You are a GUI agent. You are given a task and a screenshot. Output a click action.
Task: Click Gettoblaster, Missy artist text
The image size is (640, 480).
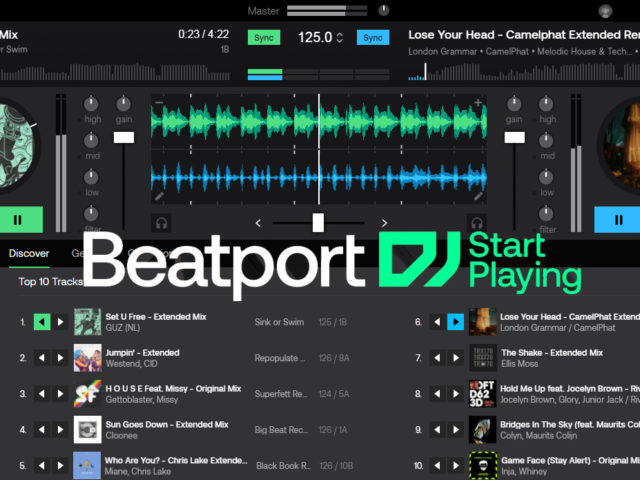pyautogui.click(x=142, y=400)
